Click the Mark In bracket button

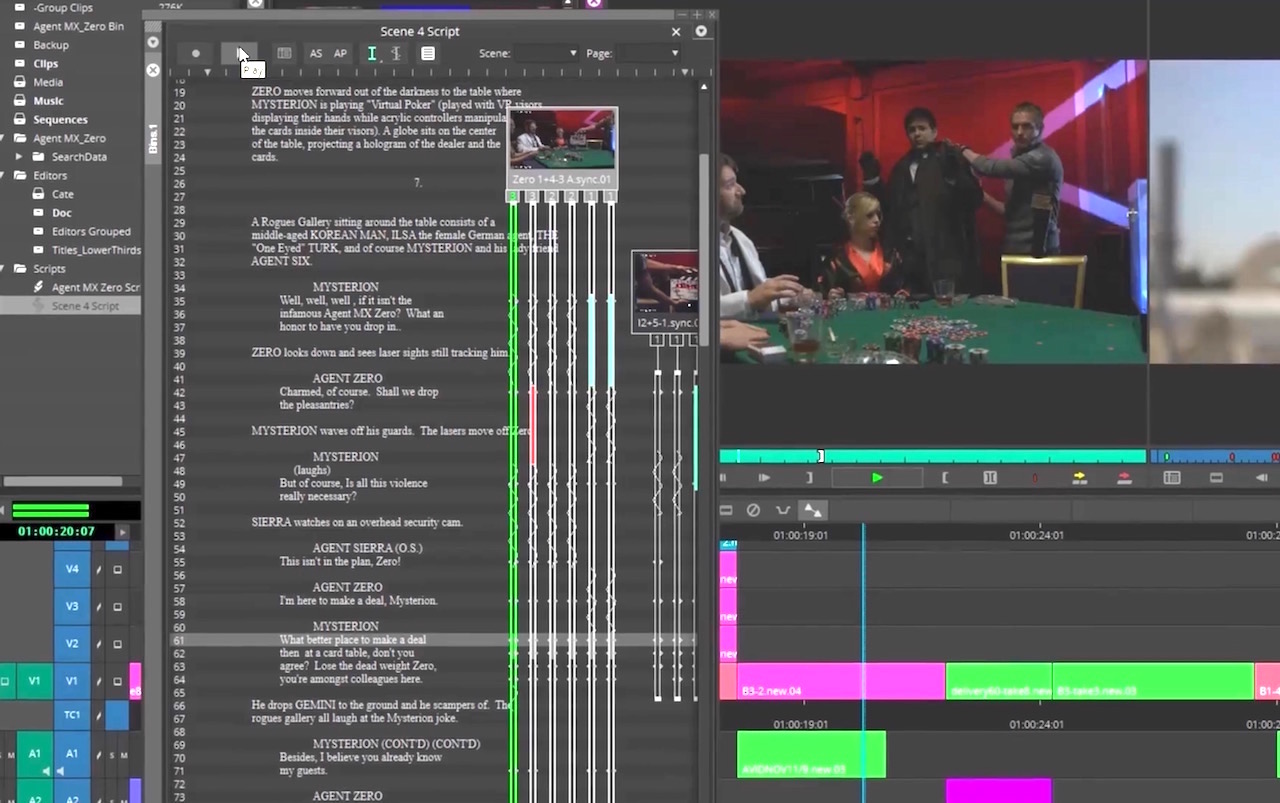point(945,478)
